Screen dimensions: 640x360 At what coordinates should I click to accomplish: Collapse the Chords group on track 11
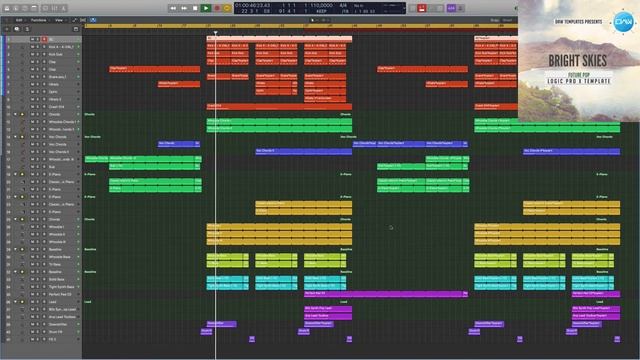16,114
